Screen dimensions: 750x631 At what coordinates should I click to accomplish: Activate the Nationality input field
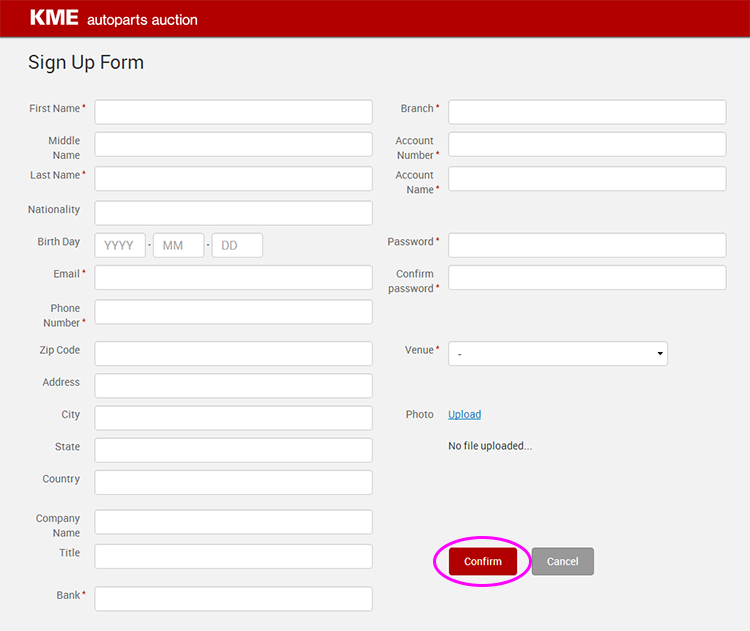pos(233,213)
